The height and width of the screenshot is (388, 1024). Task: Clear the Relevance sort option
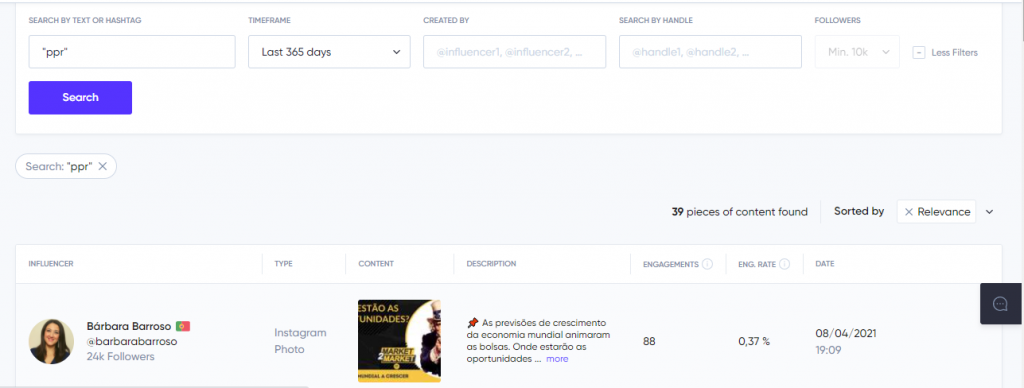(x=908, y=212)
